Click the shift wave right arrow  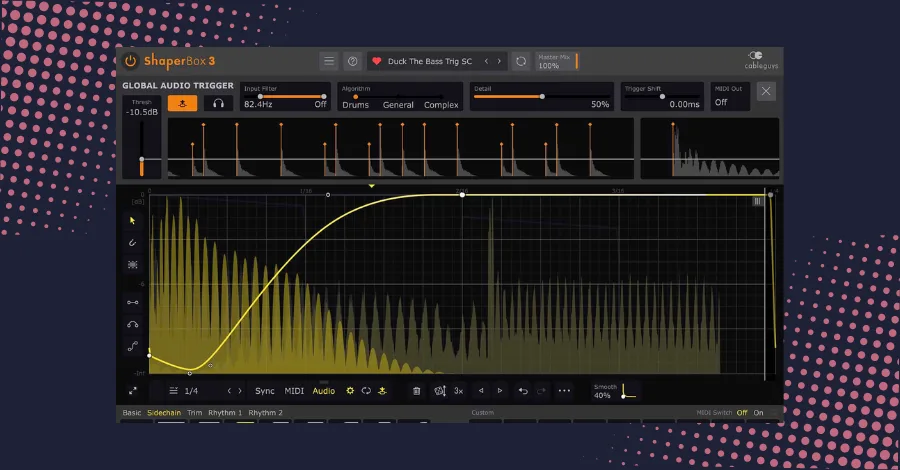500,391
